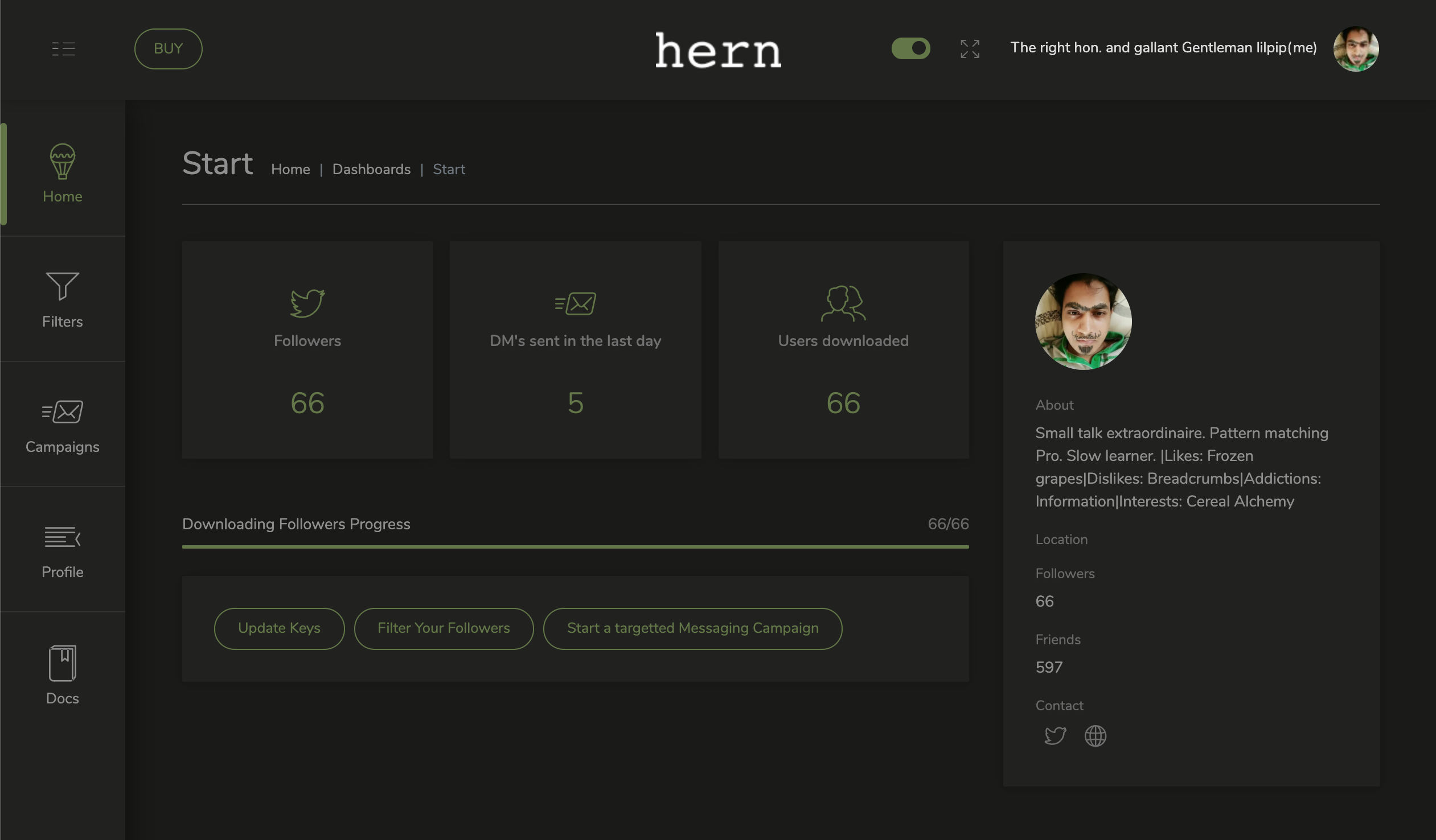Click the Dashboards breadcrumb link
Viewport: 1436px width, 840px height.
(371, 170)
